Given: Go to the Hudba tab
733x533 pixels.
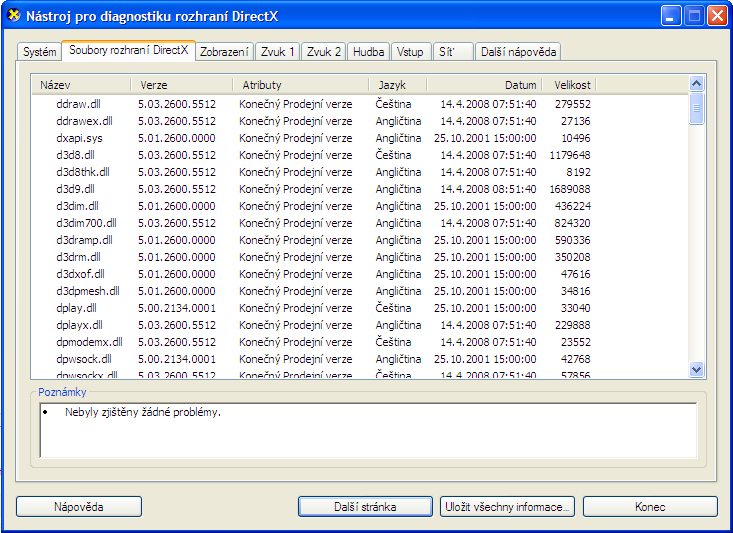Looking at the screenshot, I should click(x=368, y=52).
